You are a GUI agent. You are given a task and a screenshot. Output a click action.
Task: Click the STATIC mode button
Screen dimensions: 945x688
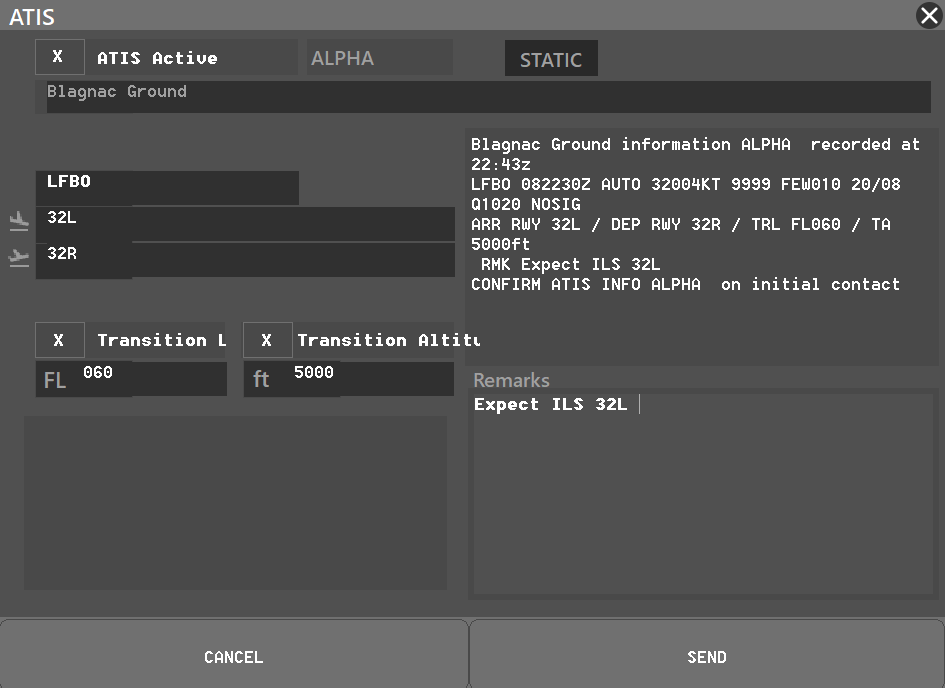[x=551, y=58]
